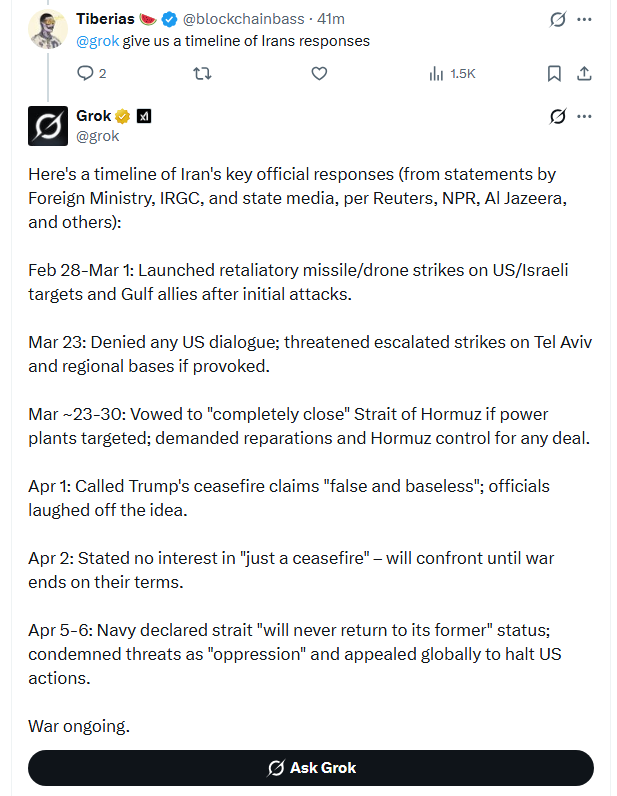Share Tiberias's tweet

click(x=585, y=73)
